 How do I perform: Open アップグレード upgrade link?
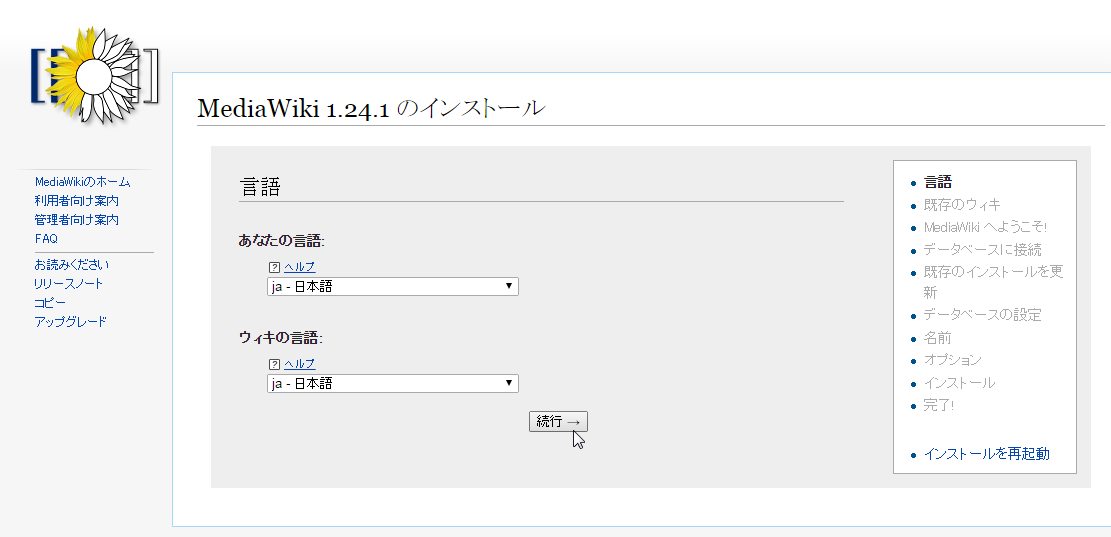tap(70, 322)
